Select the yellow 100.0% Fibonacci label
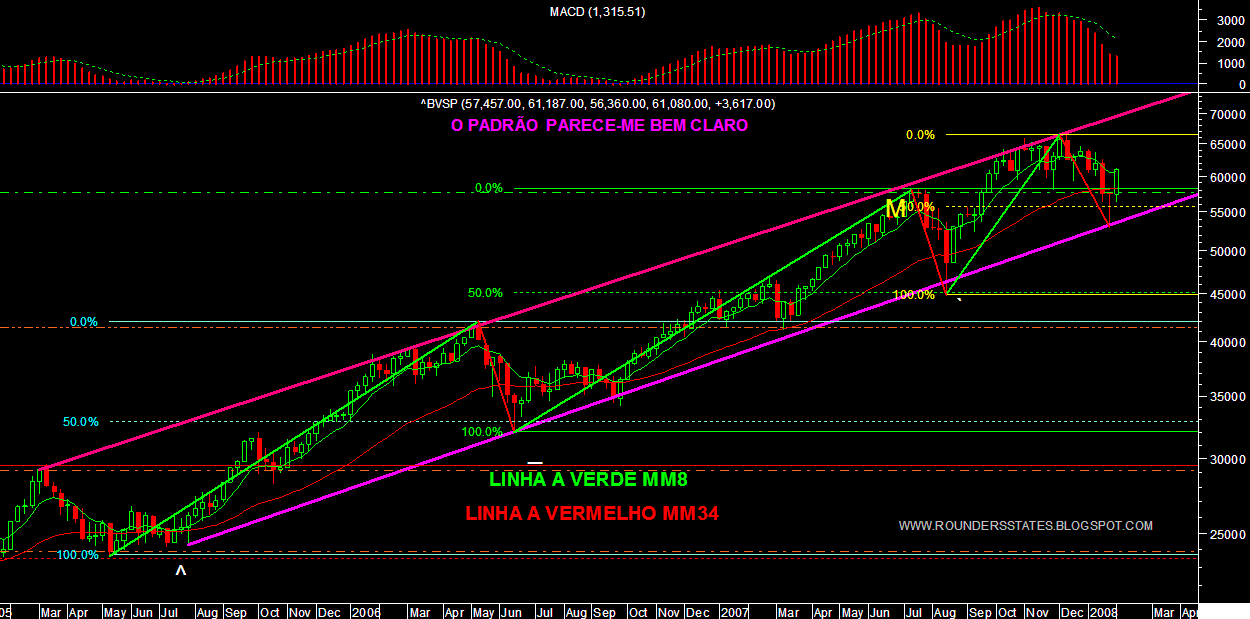Image resolution: width=1250 pixels, height=619 pixels. (914, 295)
